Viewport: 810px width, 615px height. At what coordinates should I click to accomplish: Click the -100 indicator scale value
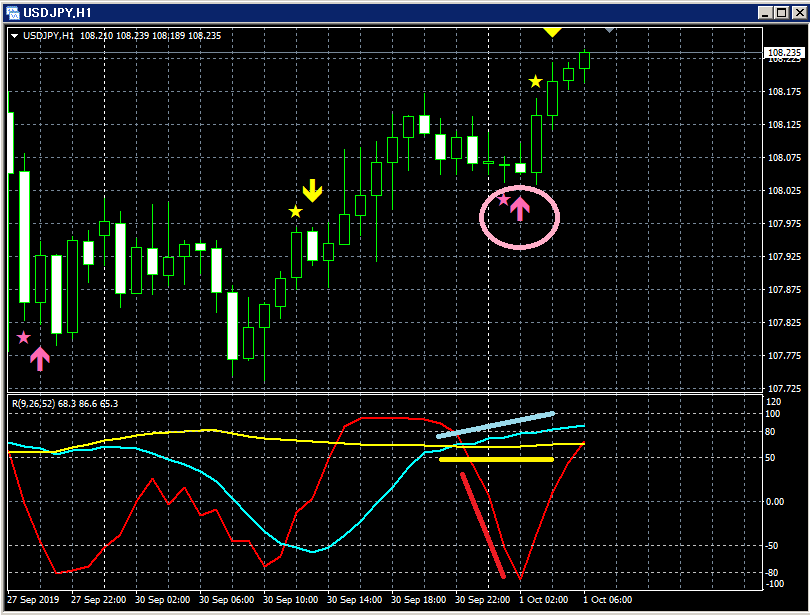pyautogui.click(x=774, y=584)
